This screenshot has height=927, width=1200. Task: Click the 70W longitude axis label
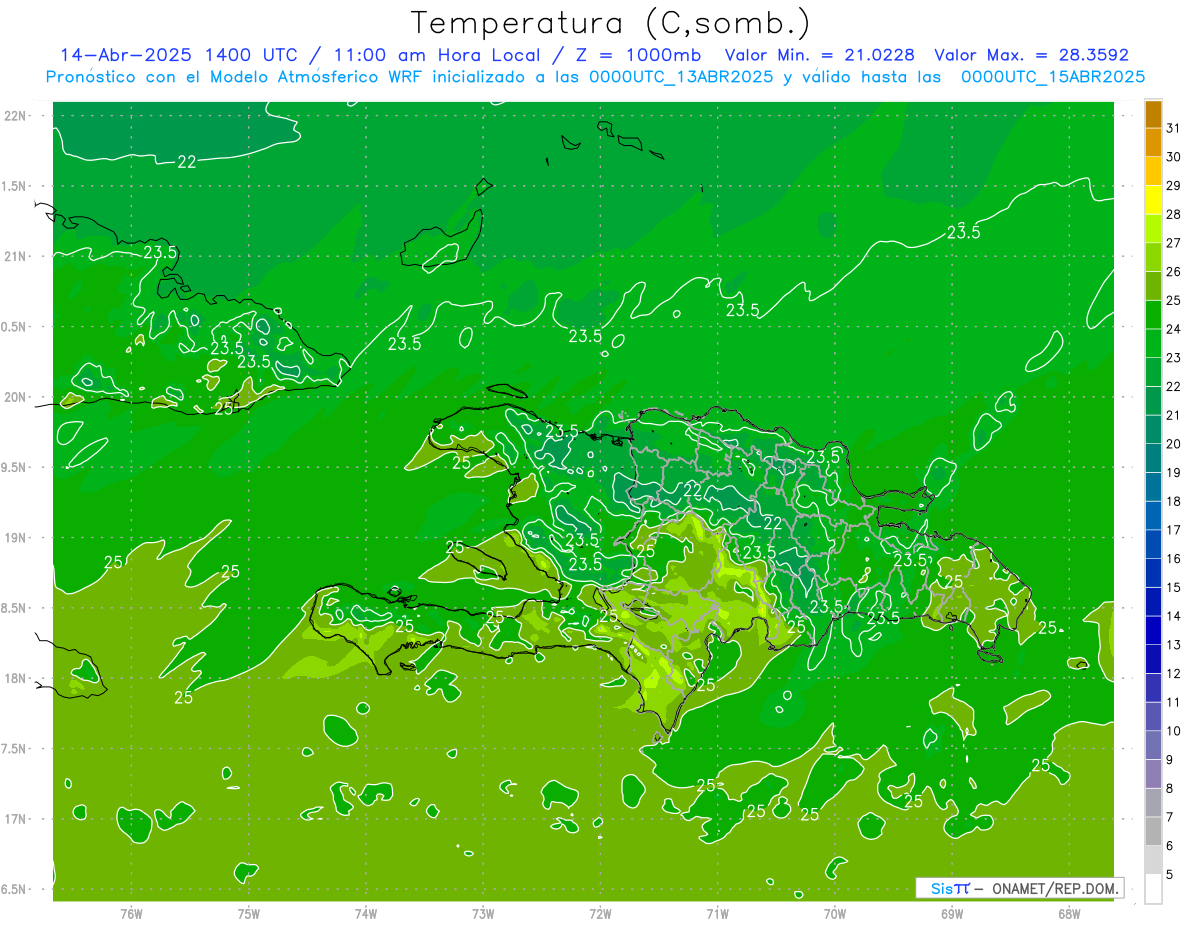coord(835,914)
